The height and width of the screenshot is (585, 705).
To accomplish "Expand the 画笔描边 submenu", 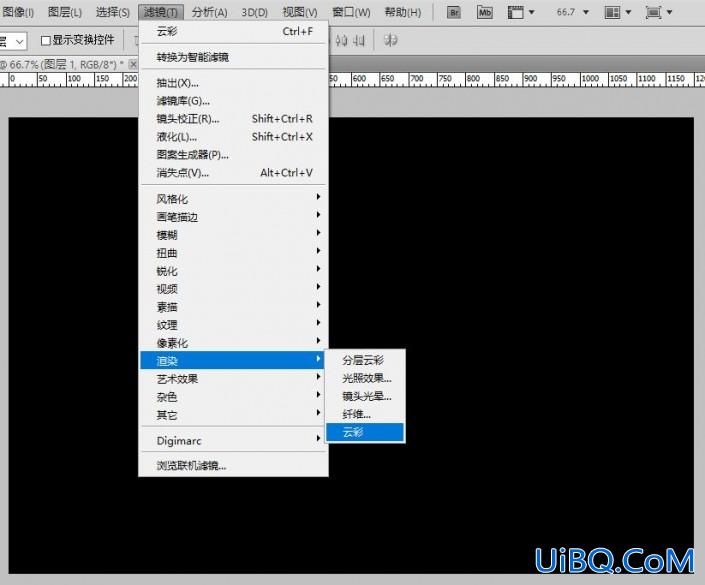I will coord(233,216).
